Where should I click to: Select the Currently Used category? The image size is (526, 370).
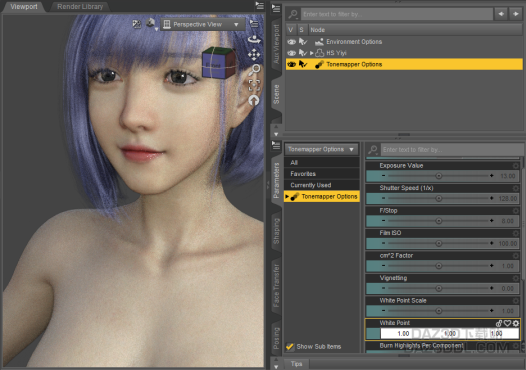pyautogui.click(x=322, y=185)
